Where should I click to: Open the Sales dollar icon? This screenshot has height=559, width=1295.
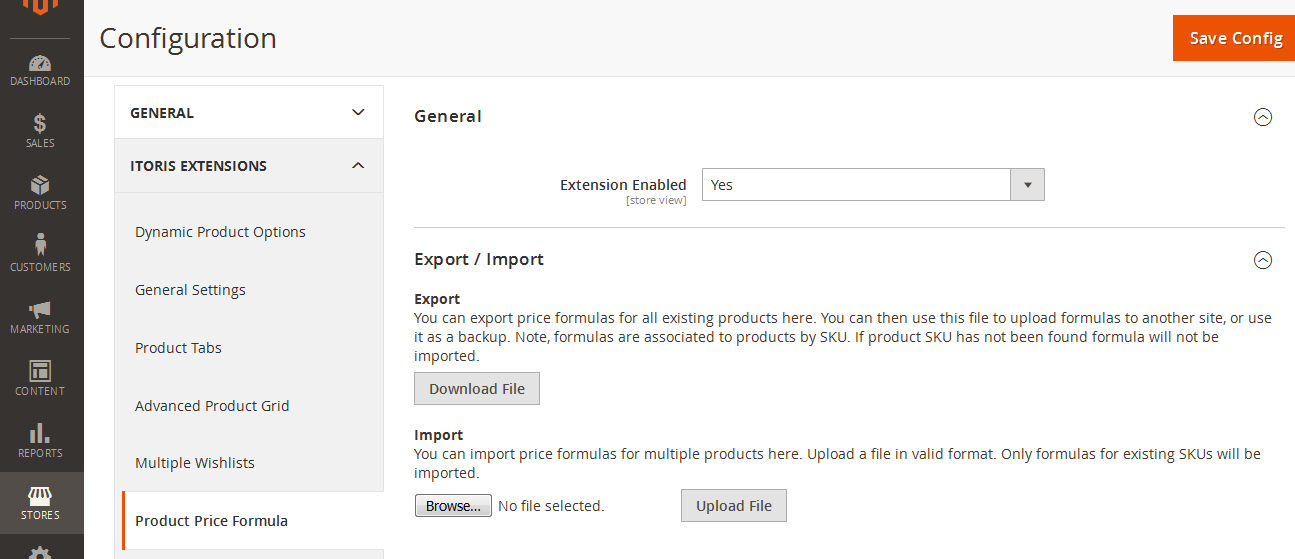tap(40, 124)
